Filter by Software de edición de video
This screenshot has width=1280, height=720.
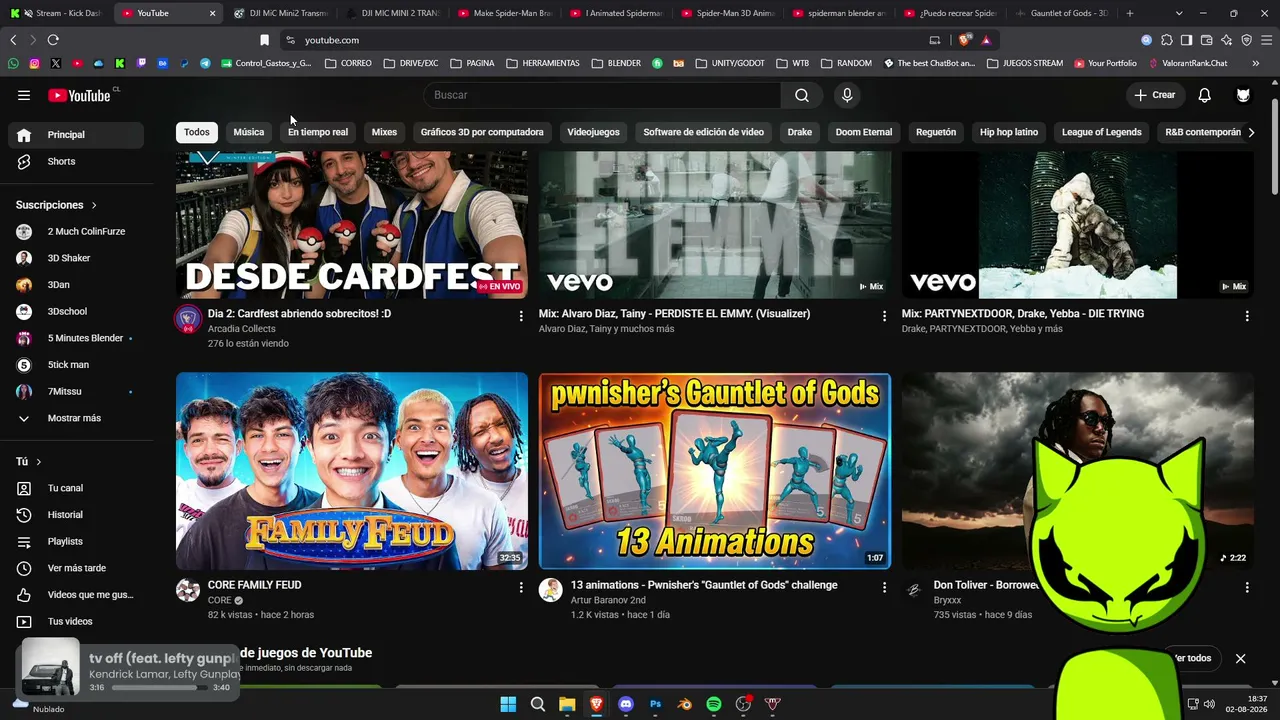tap(703, 132)
